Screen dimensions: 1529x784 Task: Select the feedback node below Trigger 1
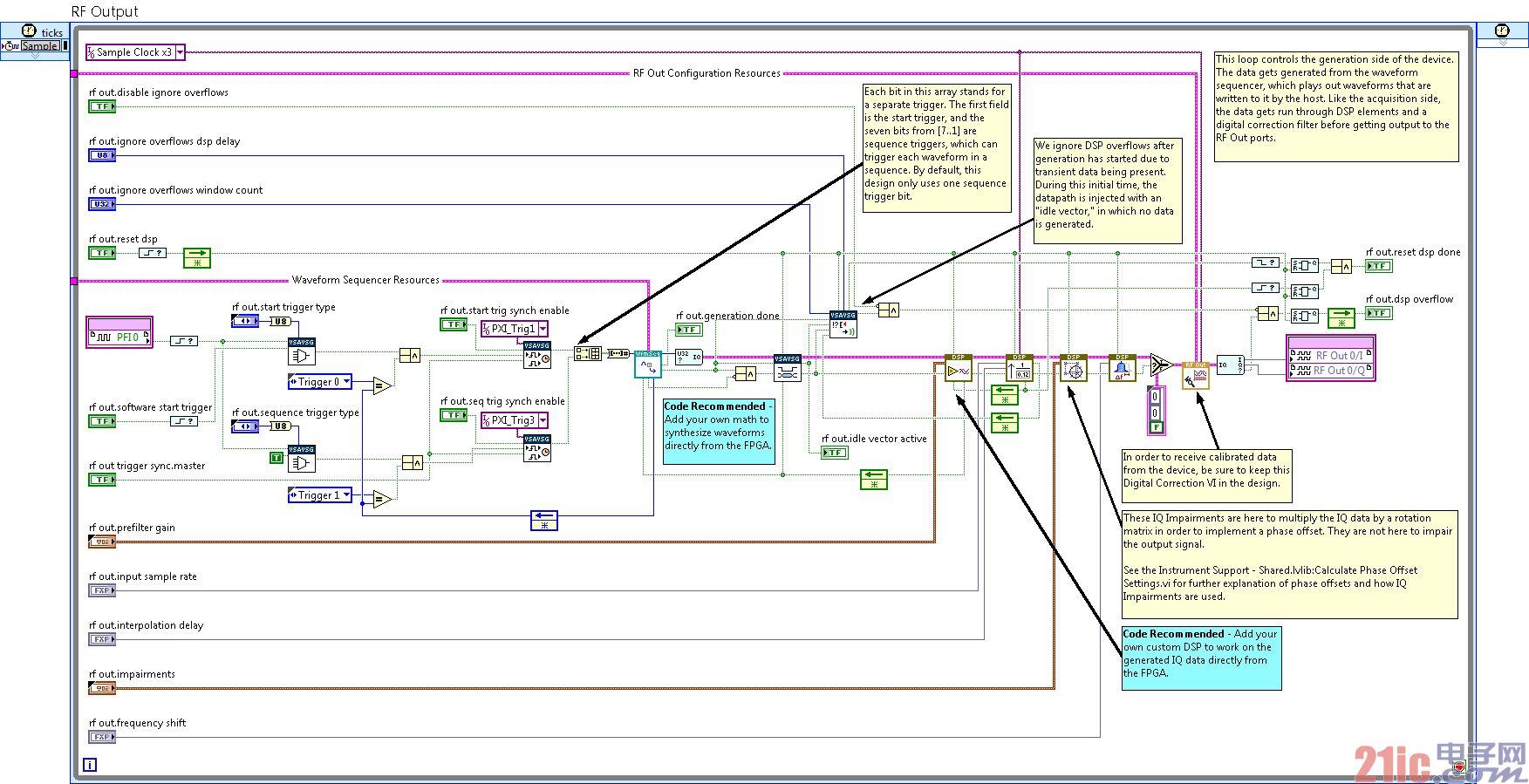coord(544,521)
